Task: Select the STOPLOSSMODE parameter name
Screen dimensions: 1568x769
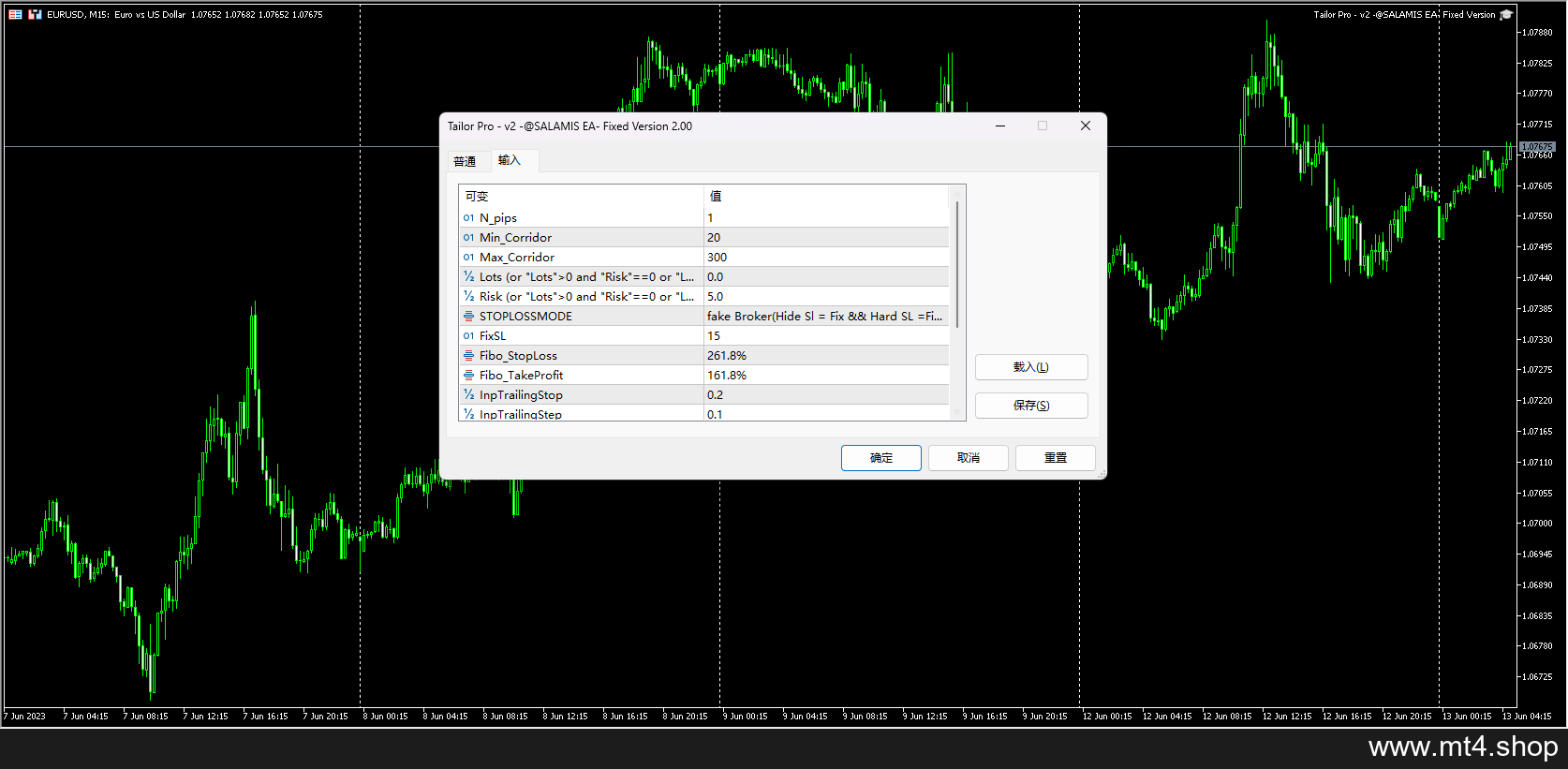Action: pos(525,317)
